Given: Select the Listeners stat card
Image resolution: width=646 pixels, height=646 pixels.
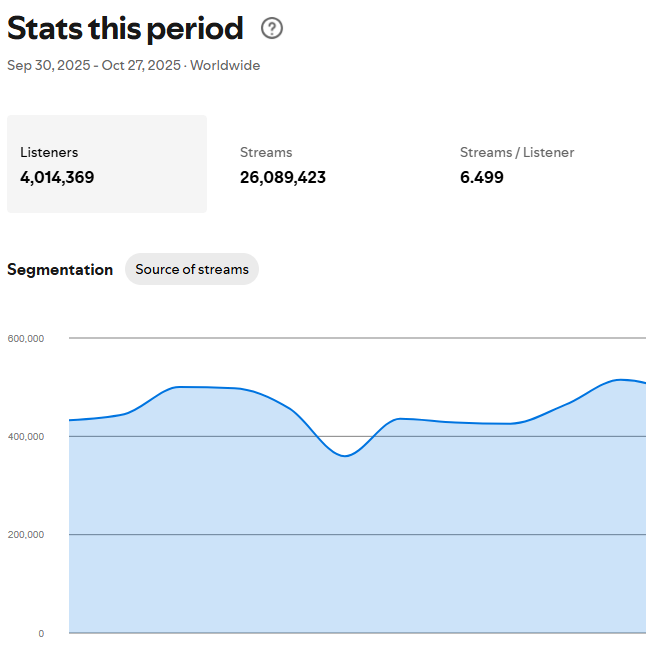Looking at the screenshot, I should (107, 164).
